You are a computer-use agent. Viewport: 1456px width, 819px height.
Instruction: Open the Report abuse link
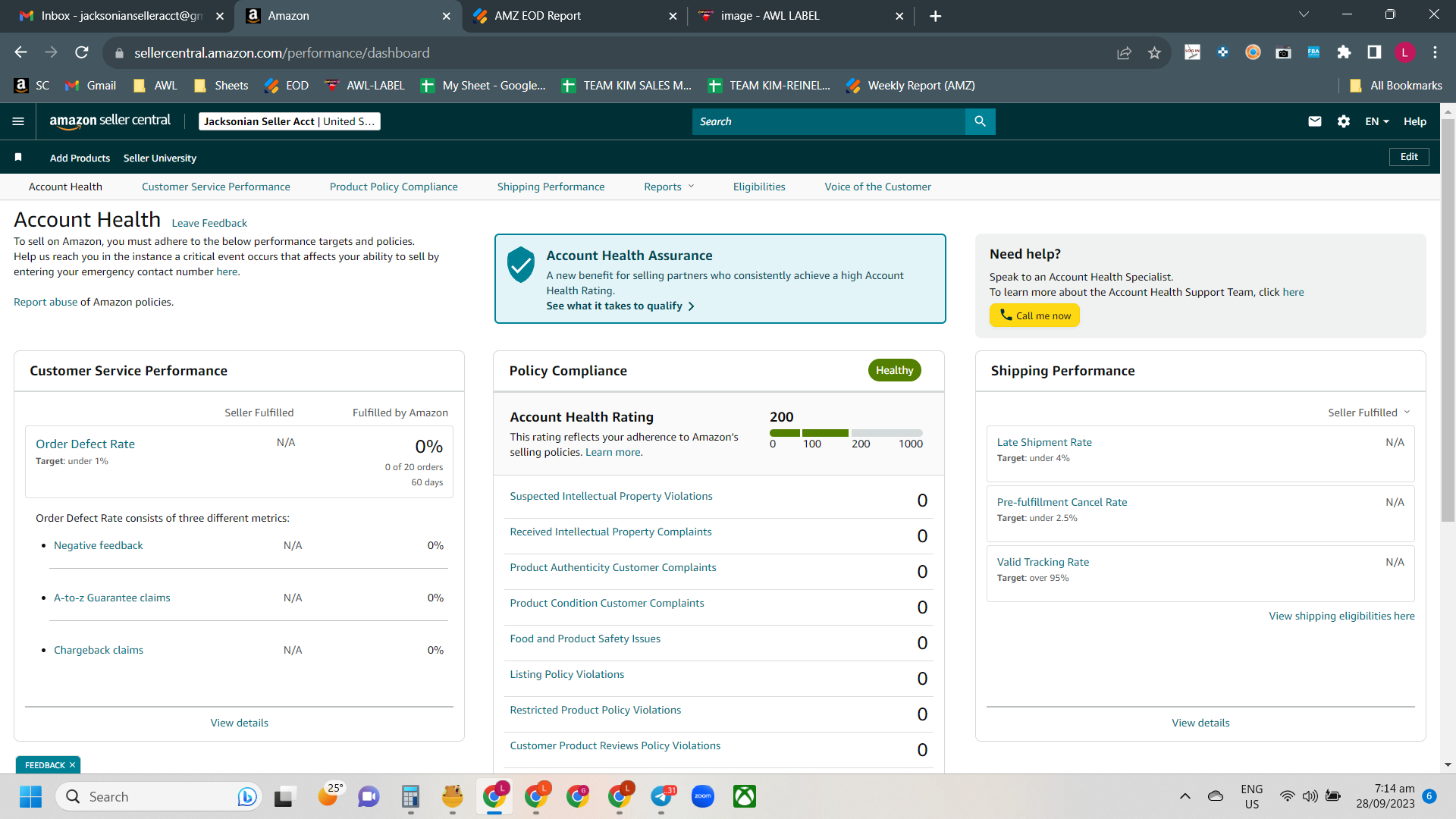tap(45, 302)
